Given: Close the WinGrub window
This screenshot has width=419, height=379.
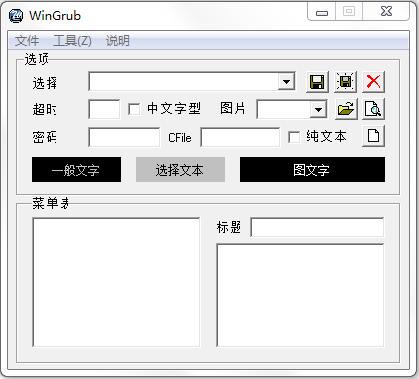Looking at the screenshot, I should pyautogui.click(x=386, y=12).
